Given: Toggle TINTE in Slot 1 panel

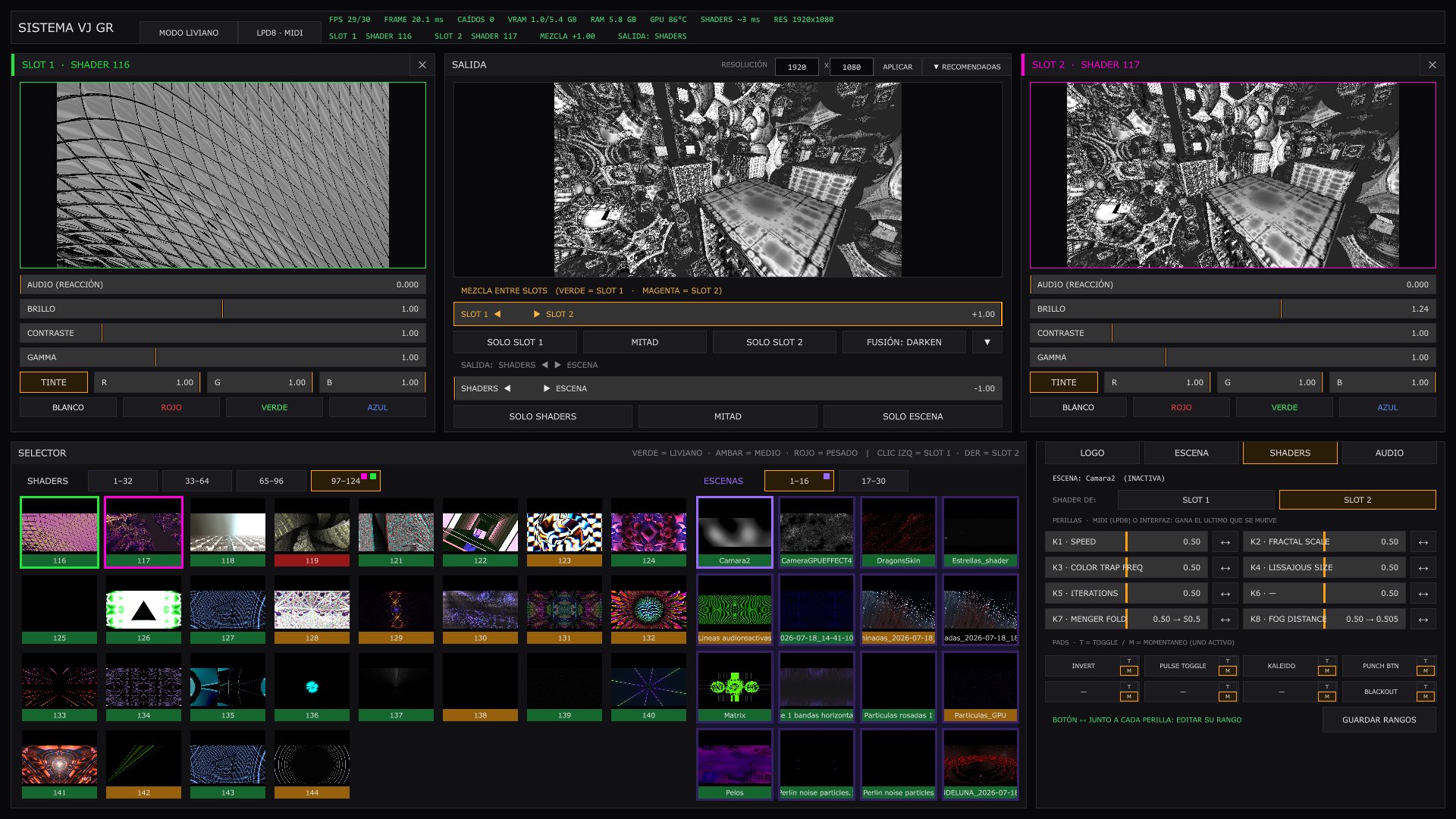Looking at the screenshot, I should (x=54, y=382).
